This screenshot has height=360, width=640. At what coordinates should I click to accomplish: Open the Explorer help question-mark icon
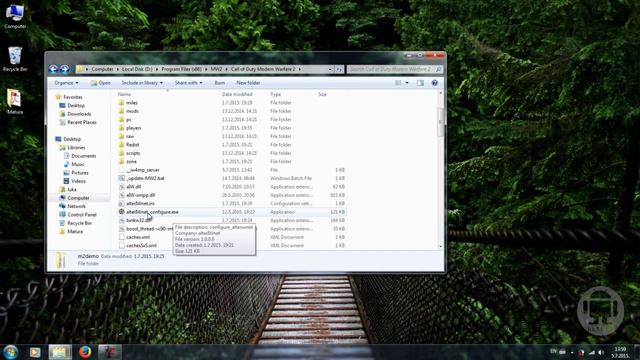435,83
